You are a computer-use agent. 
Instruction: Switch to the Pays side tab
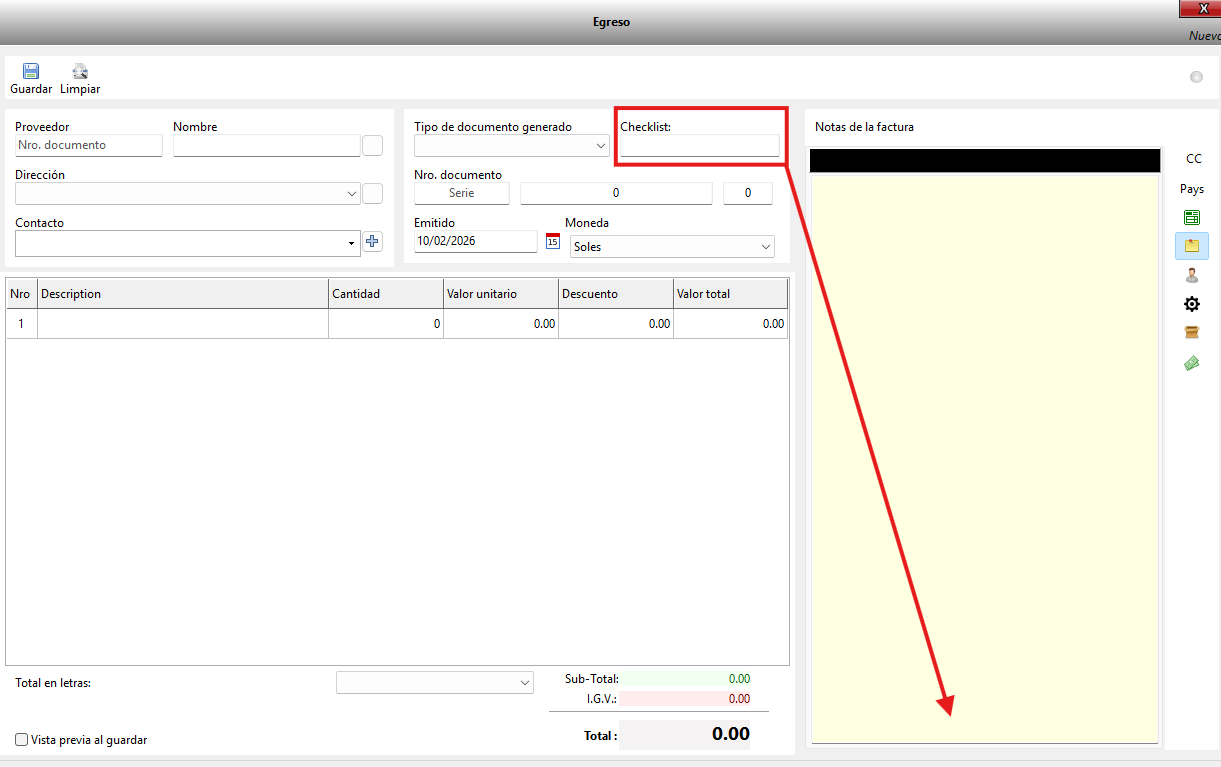tap(1192, 189)
